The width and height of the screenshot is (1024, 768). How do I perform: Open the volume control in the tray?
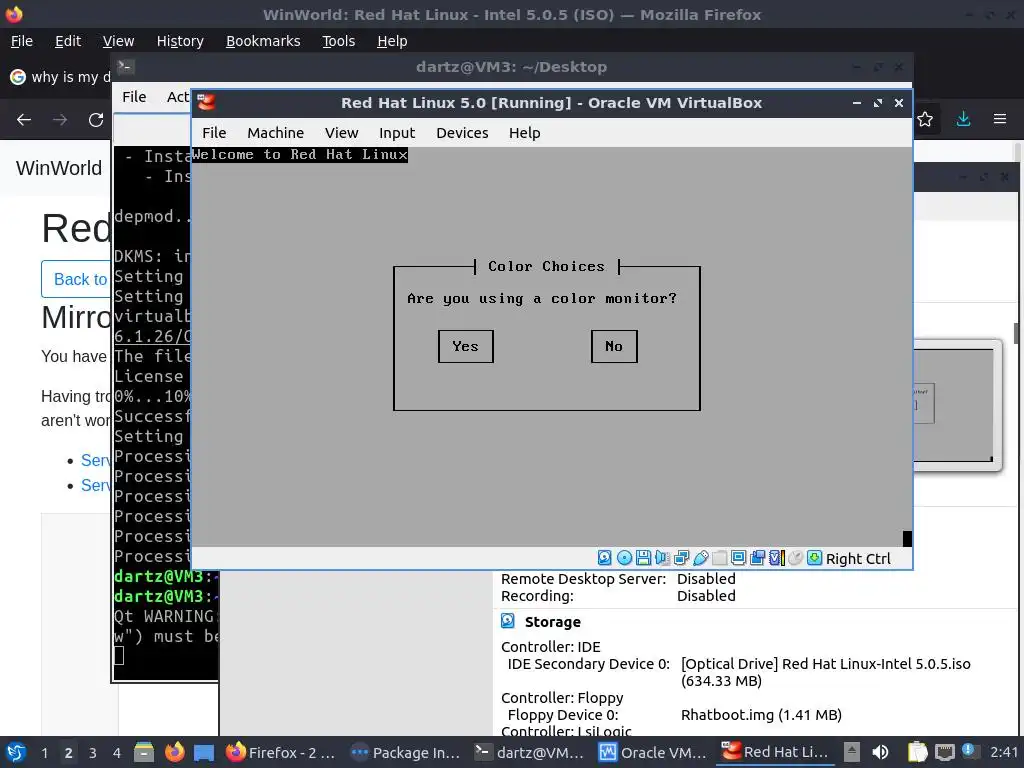tap(880, 752)
